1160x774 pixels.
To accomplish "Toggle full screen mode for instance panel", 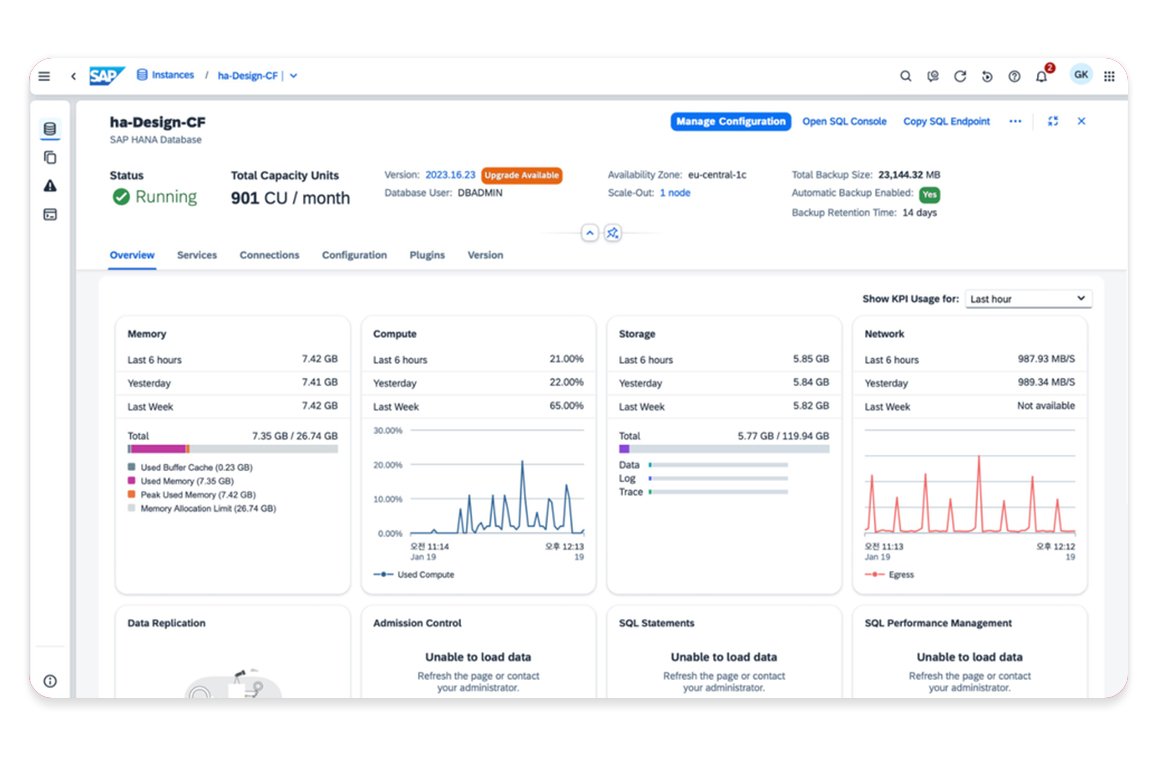I will [x=1053, y=121].
